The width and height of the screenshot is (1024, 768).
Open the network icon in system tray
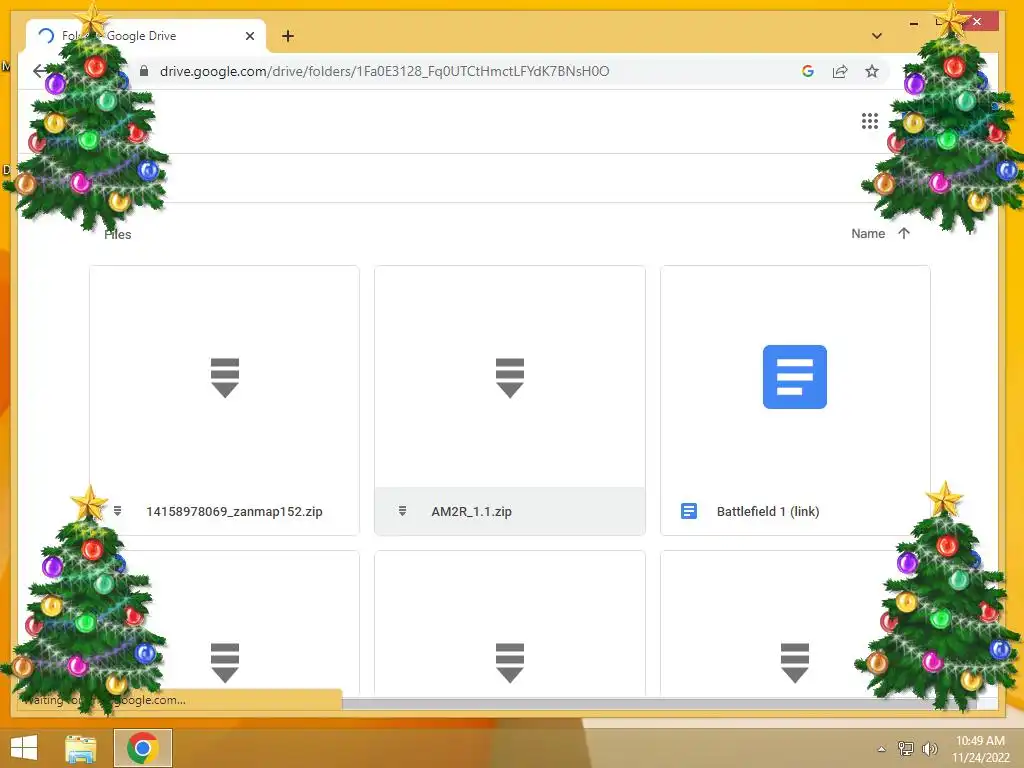point(905,748)
